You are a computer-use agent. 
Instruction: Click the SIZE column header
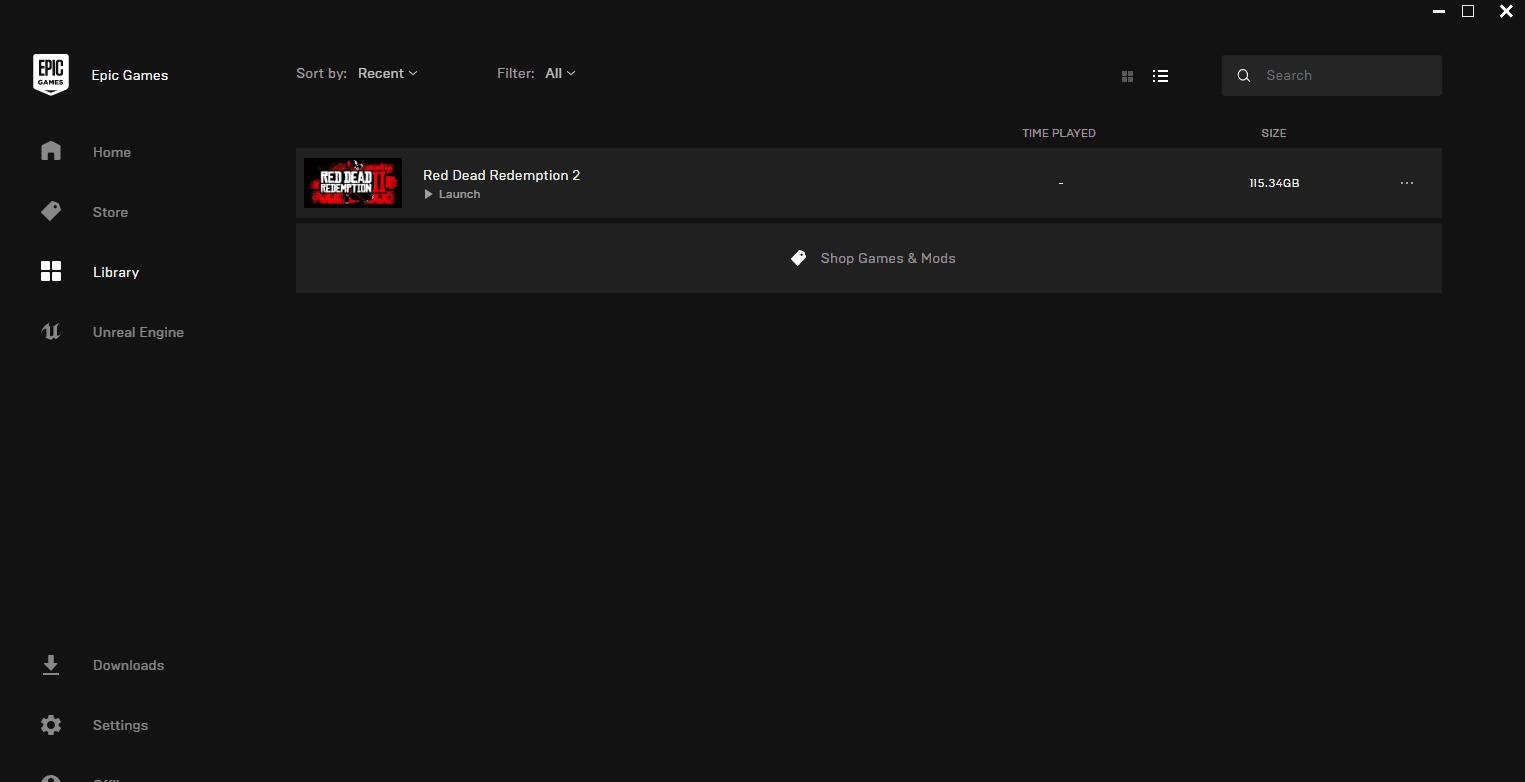(x=1273, y=133)
